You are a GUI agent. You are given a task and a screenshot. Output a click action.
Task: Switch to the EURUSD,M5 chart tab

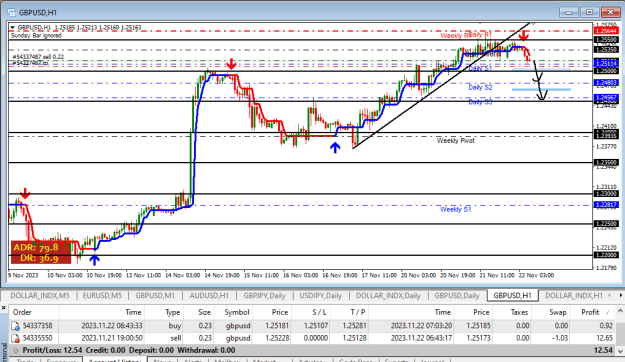tap(102, 295)
